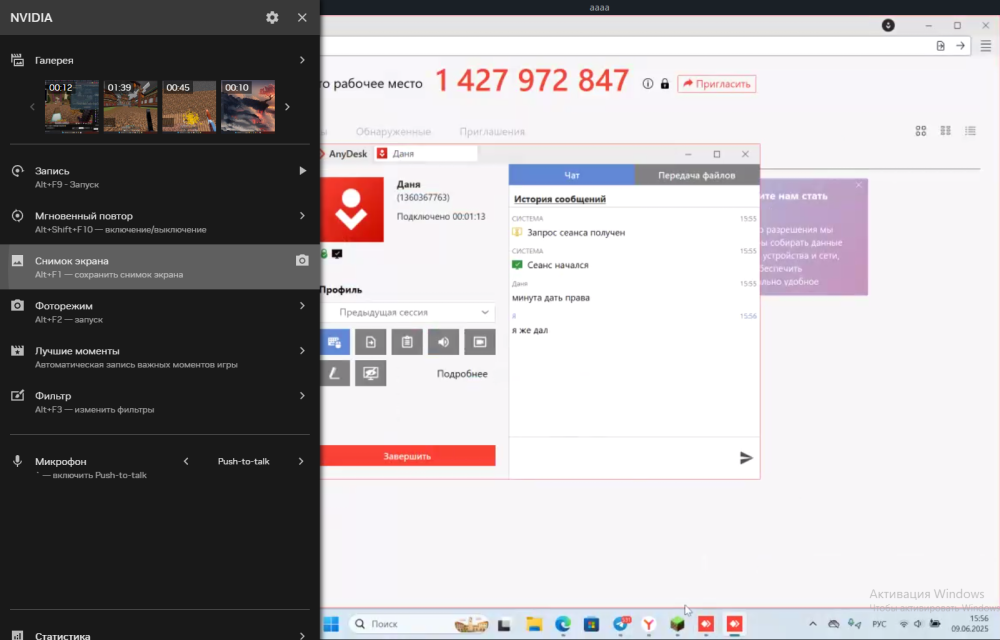This screenshot has height=640, width=1000.
Task: Select the Даня session tab
Action: pos(426,154)
